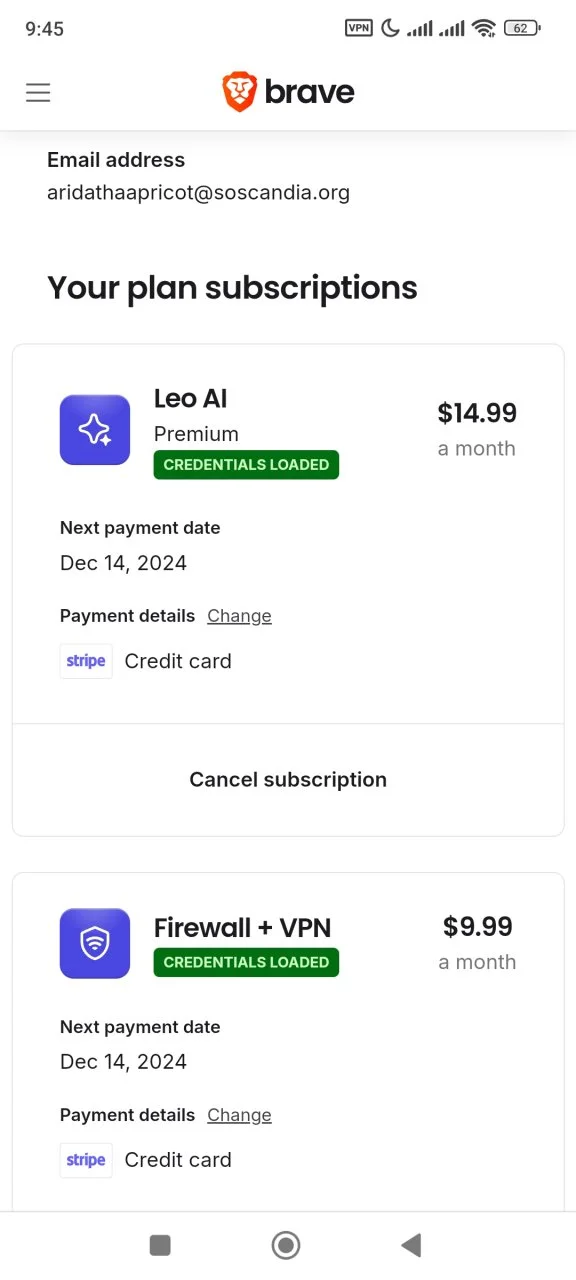This screenshot has width=576, height=1280.
Task: Cancel the Leo AI subscription
Action: tap(288, 780)
